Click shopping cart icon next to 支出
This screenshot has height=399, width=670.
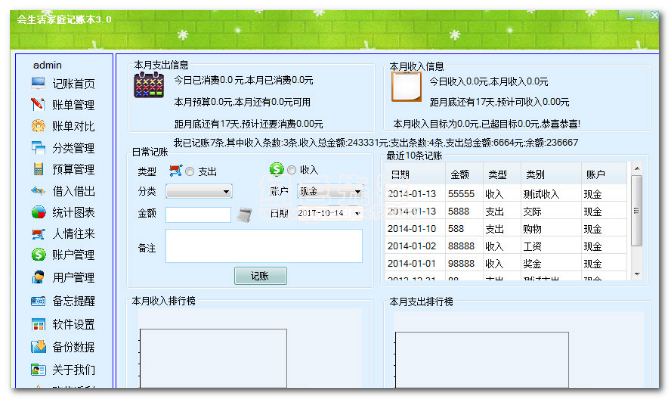[175, 170]
